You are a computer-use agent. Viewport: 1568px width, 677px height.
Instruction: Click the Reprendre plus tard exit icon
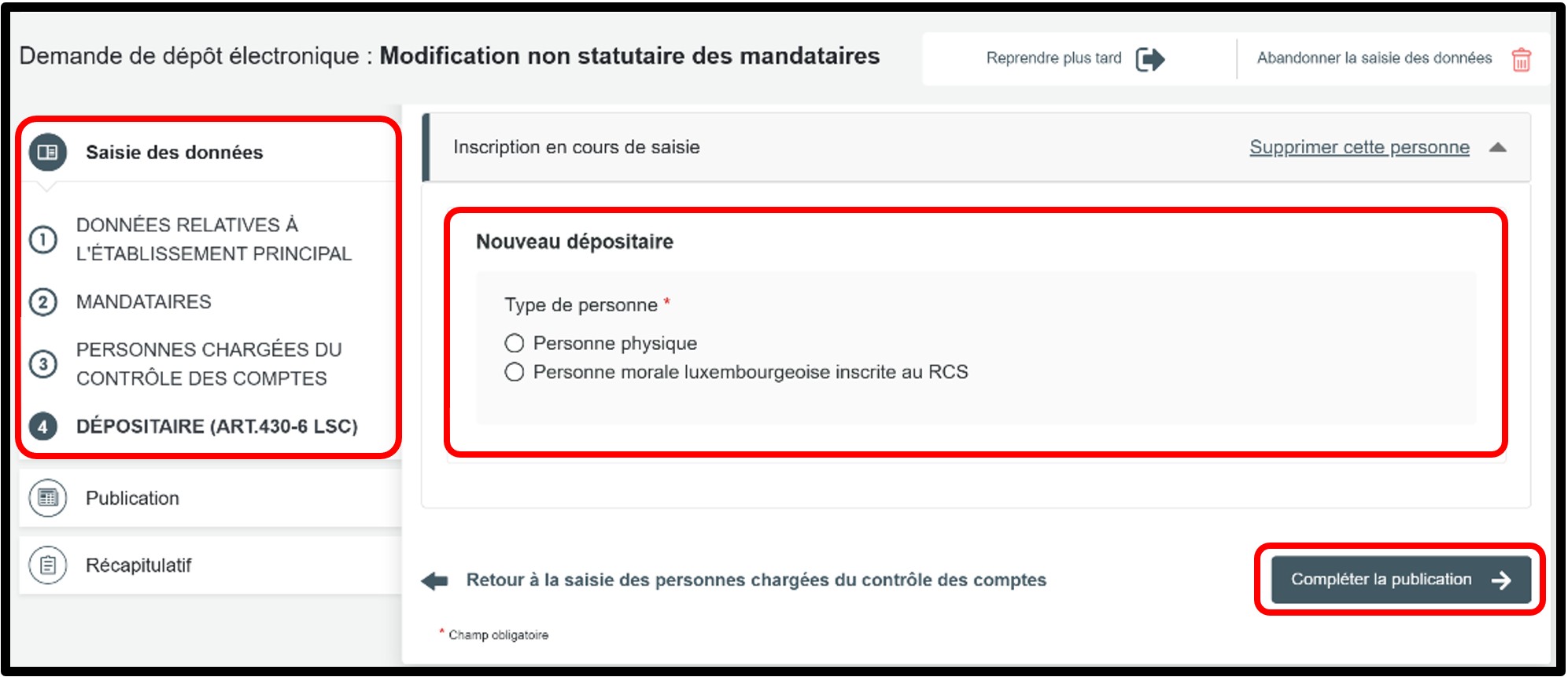tap(1149, 59)
